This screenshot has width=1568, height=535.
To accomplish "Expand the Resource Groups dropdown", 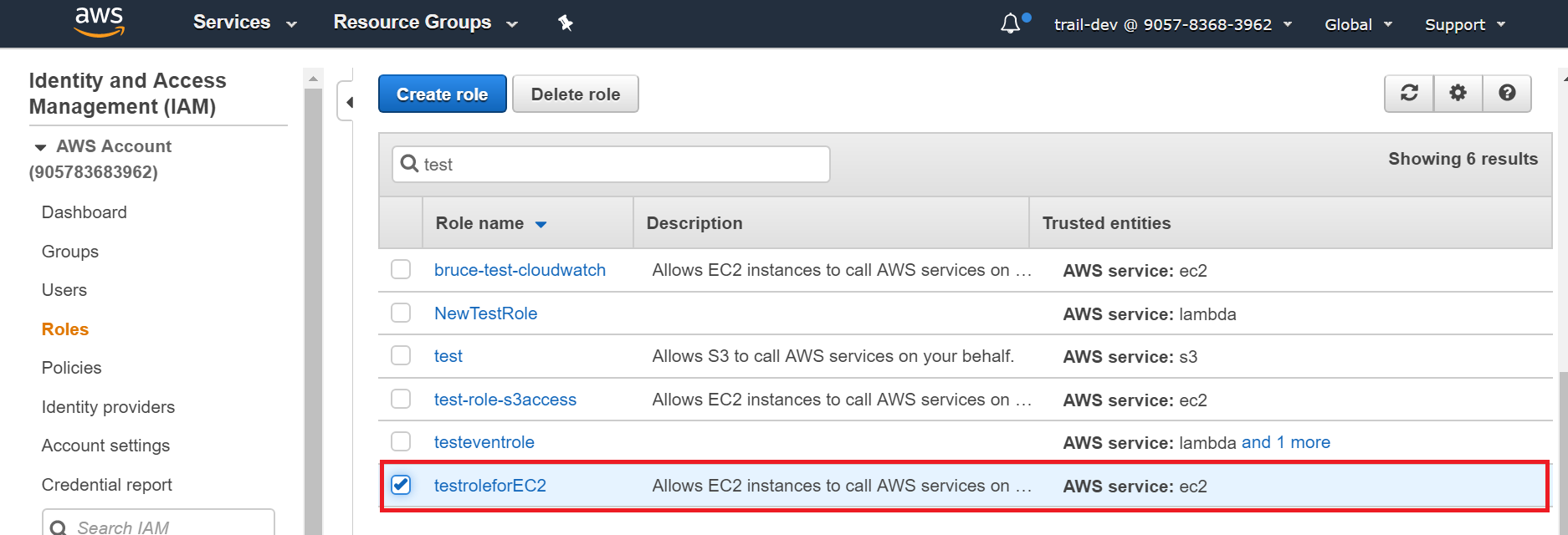I will pos(425,23).
